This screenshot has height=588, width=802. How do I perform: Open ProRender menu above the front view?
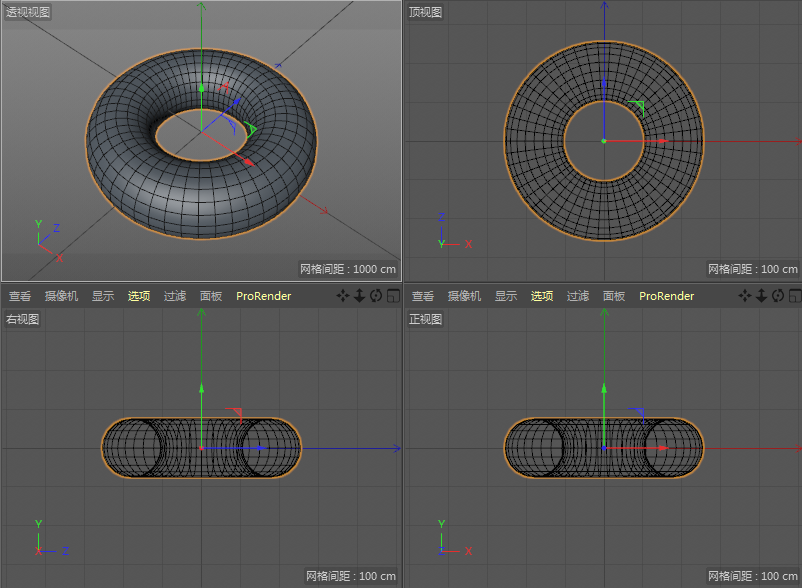666,296
